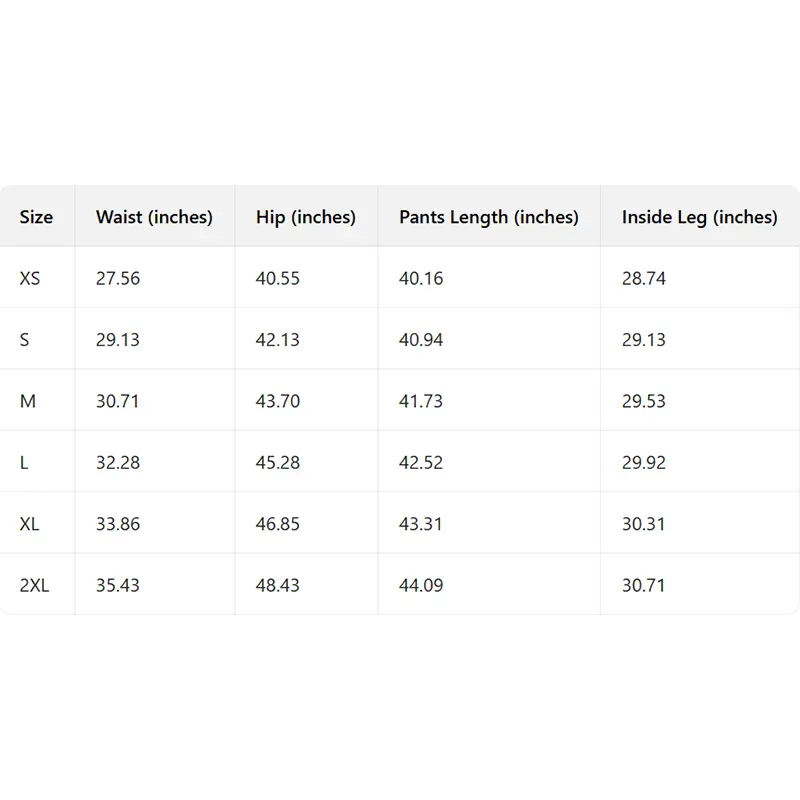Select the S hip value 42.13

[x=277, y=340]
